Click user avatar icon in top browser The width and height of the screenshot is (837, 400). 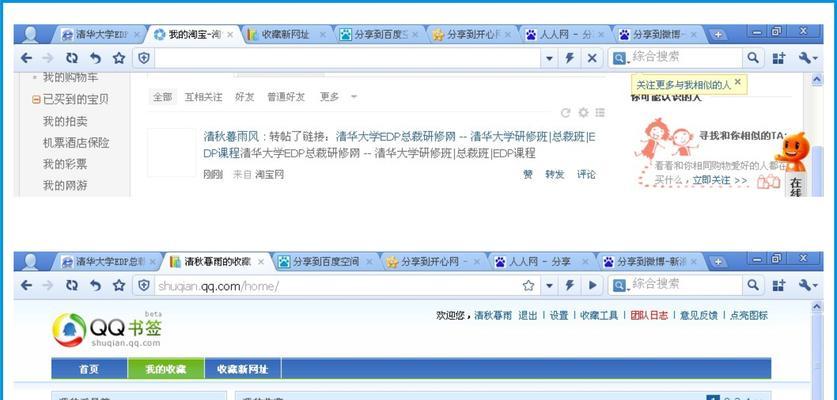coord(30,35)
